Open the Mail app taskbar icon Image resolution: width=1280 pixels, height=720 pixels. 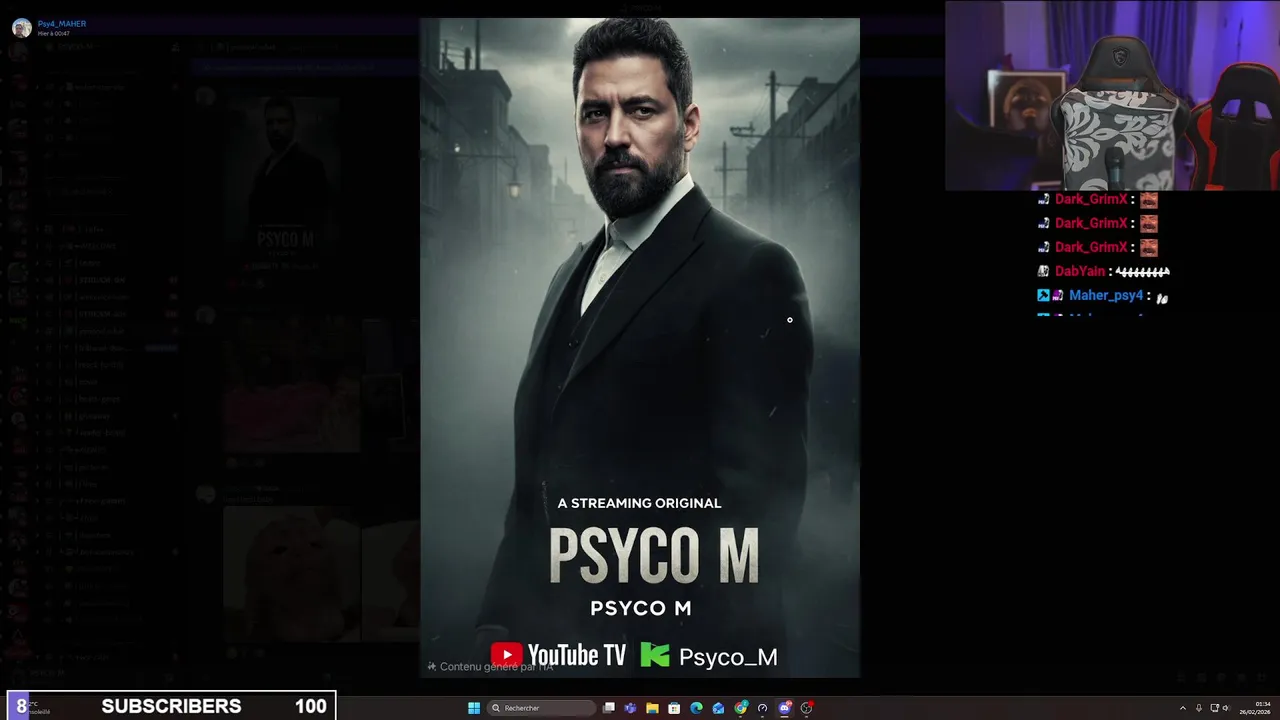[718, 708]
